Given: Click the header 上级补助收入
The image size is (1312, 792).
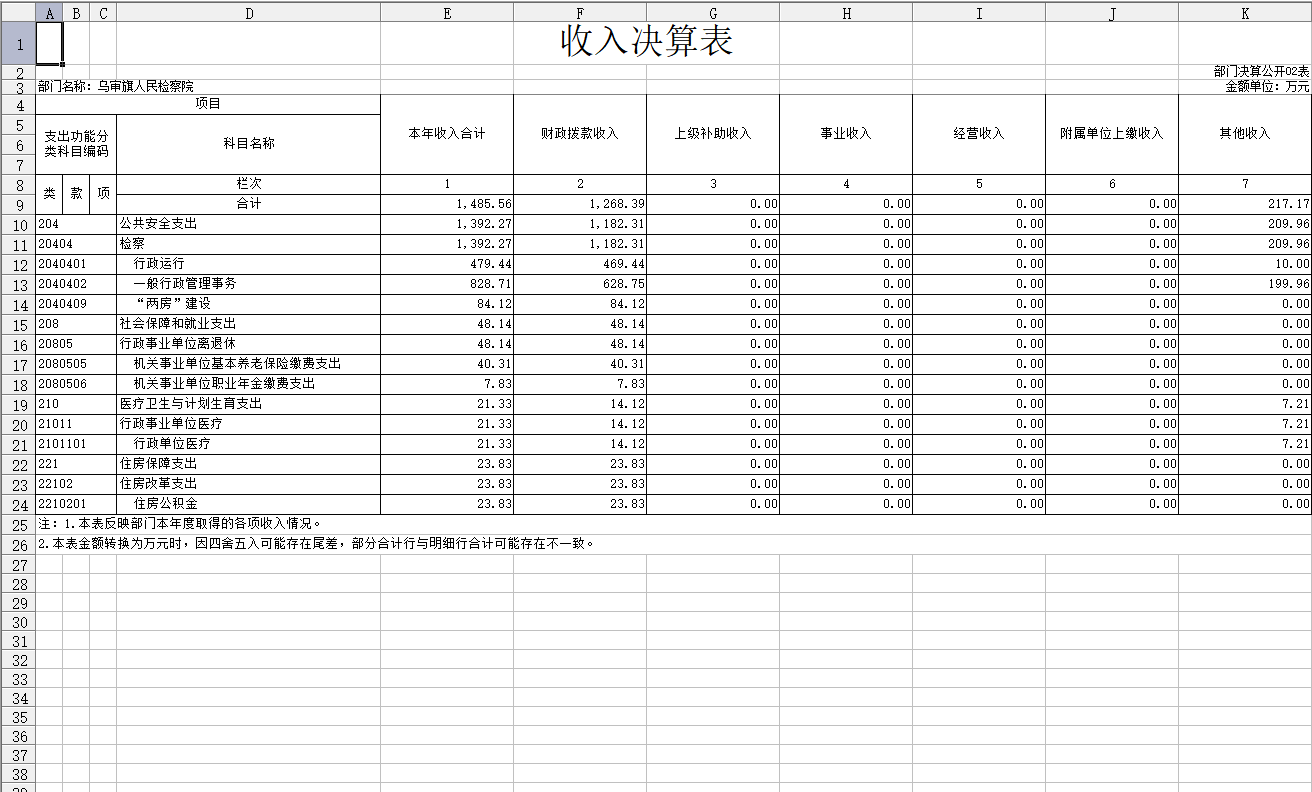Looking at the screenshot, I should (713, 134).
